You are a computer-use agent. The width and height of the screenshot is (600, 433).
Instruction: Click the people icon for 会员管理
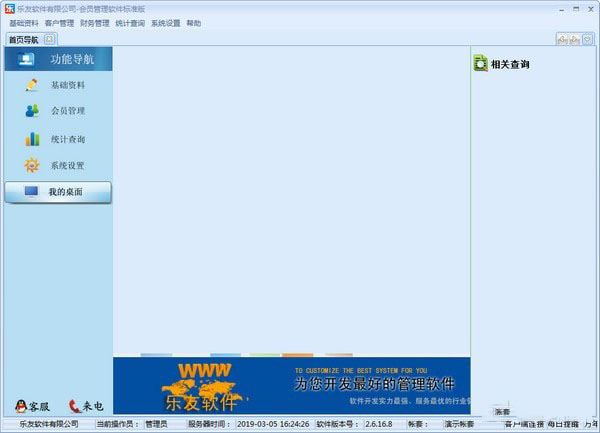point(32,111)
